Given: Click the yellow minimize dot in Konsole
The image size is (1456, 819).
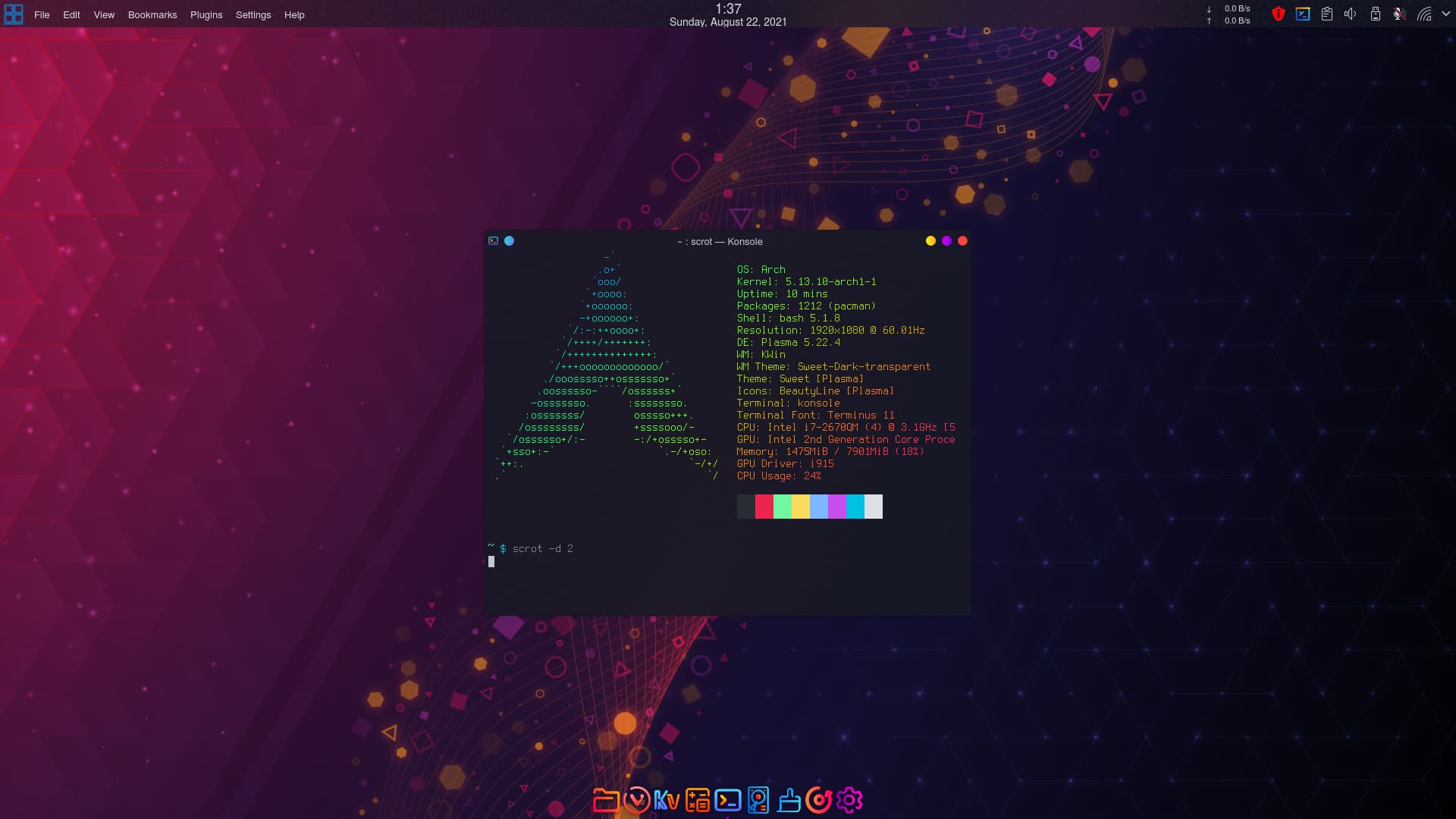Looking at the screenshot, I should coord(930,241).
